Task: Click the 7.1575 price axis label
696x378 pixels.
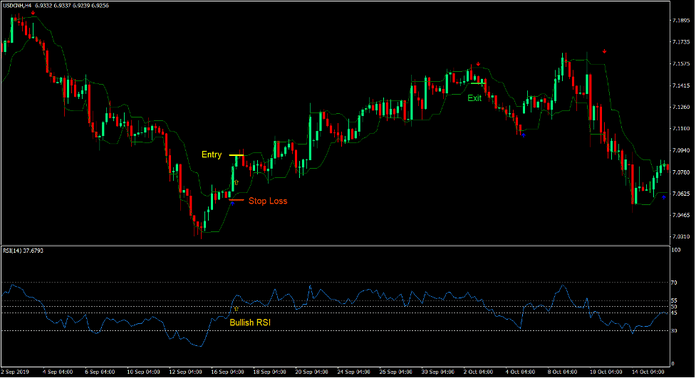Action: [681, 64]
